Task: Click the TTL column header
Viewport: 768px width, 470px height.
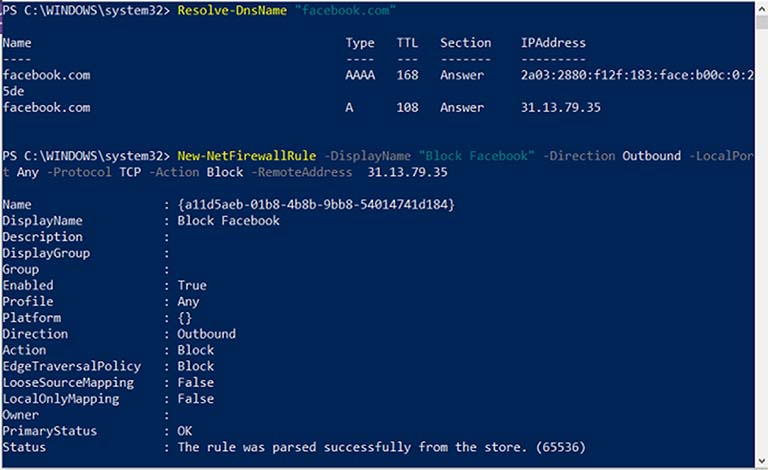Action: 407,43
